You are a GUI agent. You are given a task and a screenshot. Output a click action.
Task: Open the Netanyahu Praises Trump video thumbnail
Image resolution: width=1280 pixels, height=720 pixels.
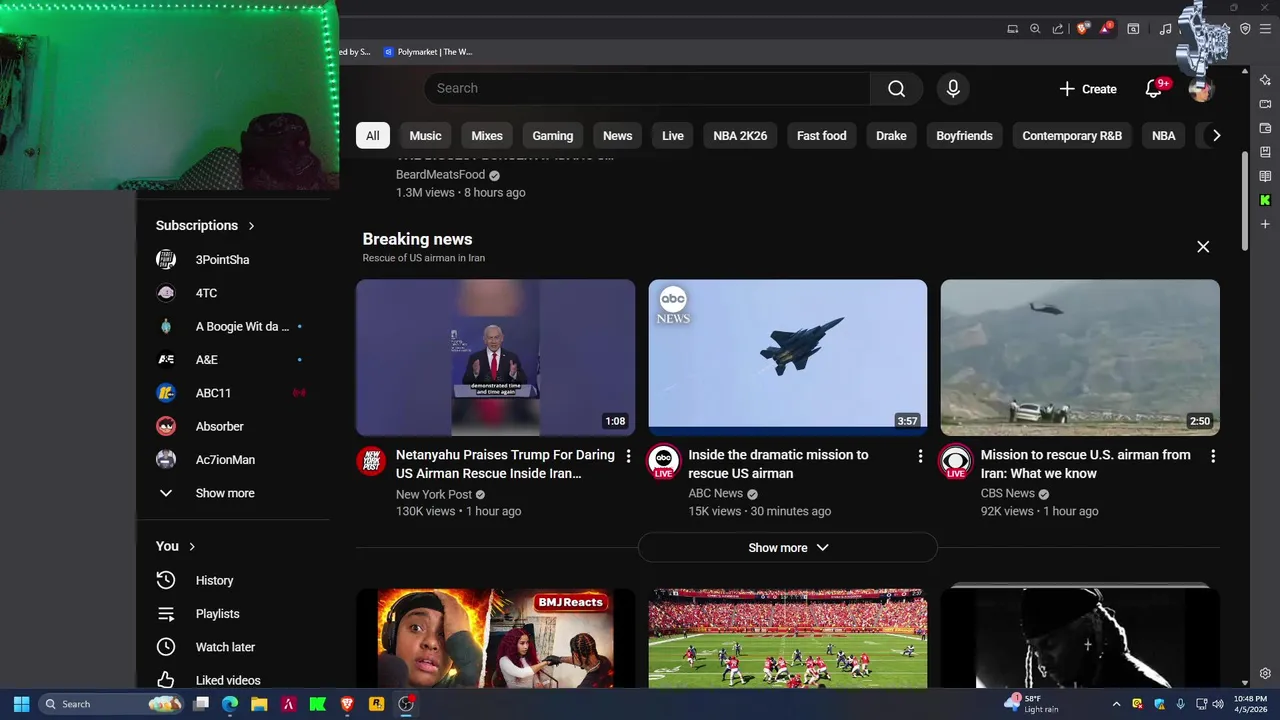coord(495,357)
